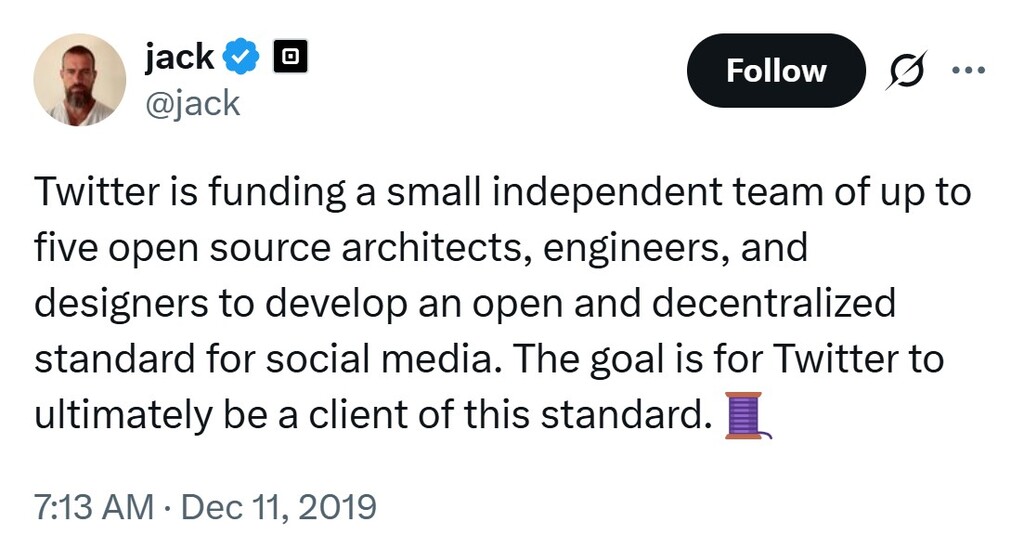Image resolution: width=1024 pixels, height=548 pixels.
Task: Click the blue verified checkmark badge
Action: [x=240, y=58]
